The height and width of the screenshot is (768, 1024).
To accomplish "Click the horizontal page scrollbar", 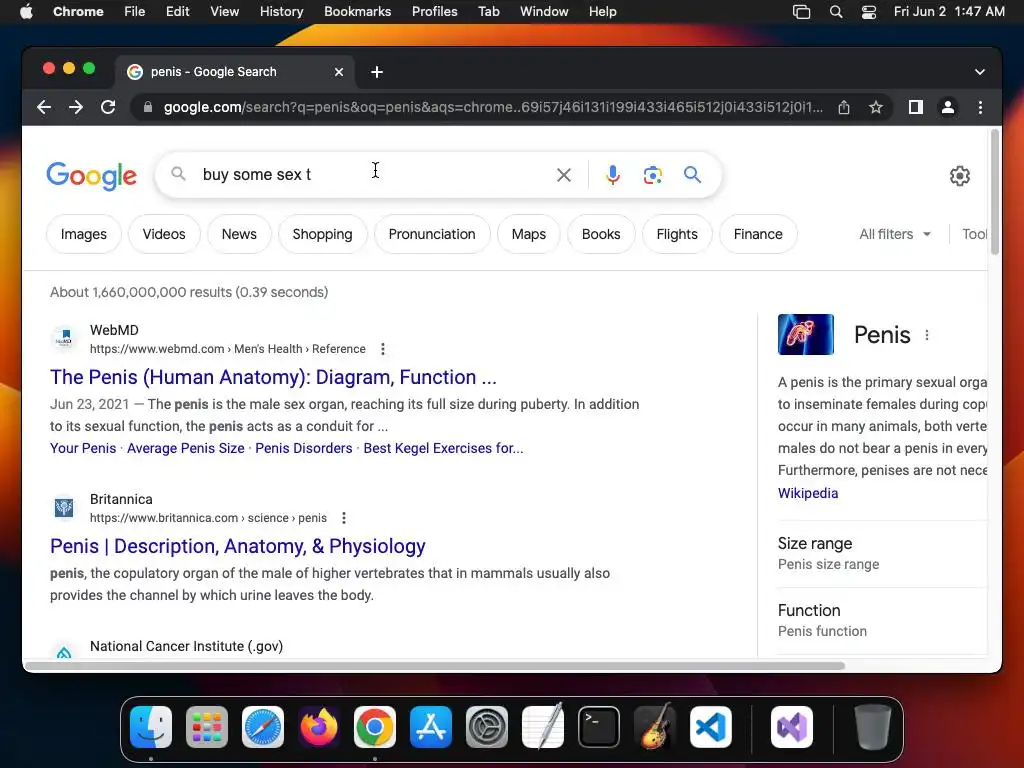I will point(435,665).
